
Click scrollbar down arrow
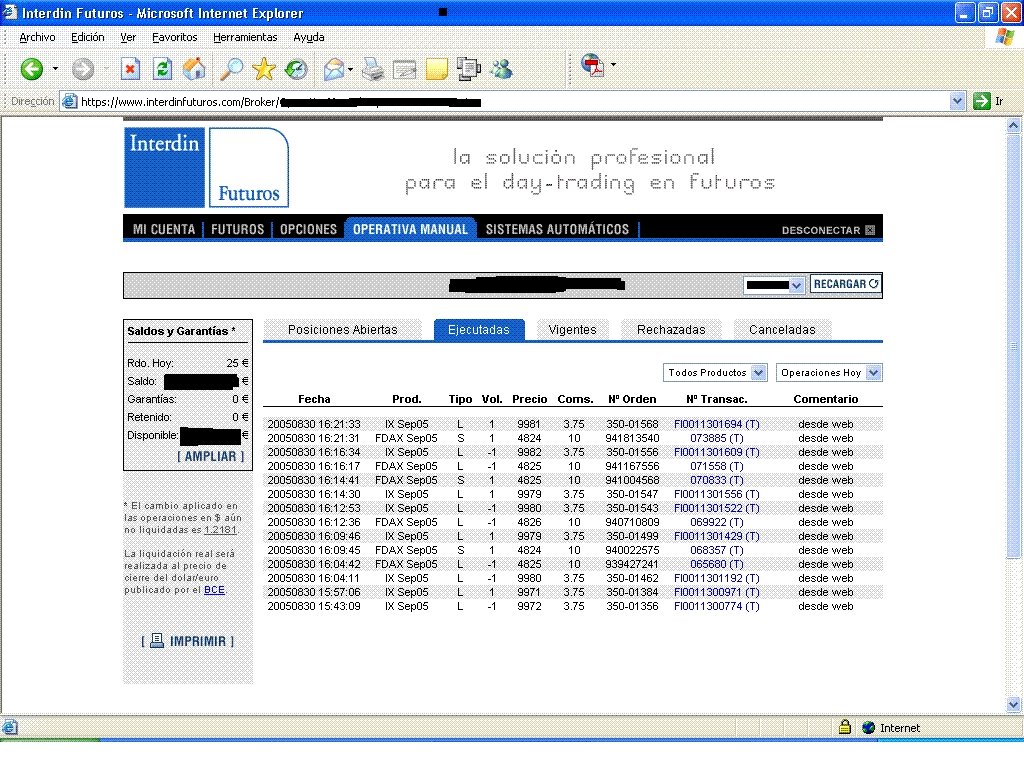click(1013, 705)
